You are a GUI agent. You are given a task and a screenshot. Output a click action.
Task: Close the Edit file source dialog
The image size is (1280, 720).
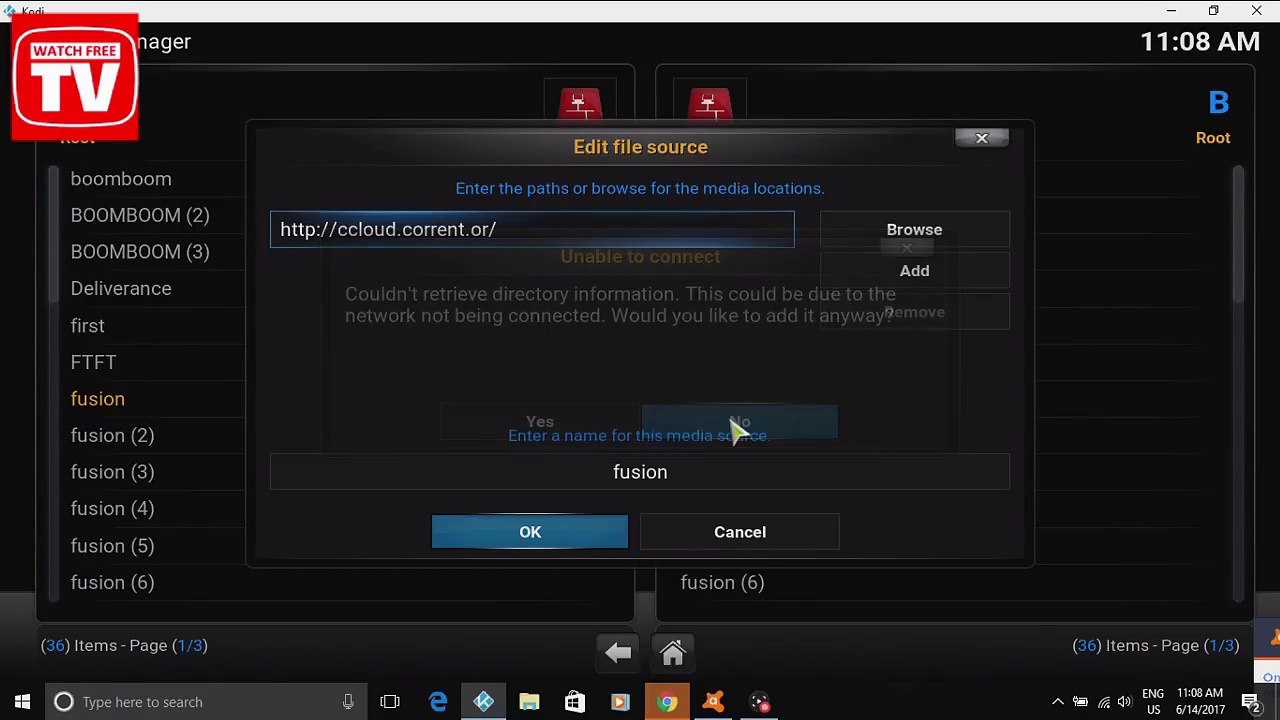(981, 138)
